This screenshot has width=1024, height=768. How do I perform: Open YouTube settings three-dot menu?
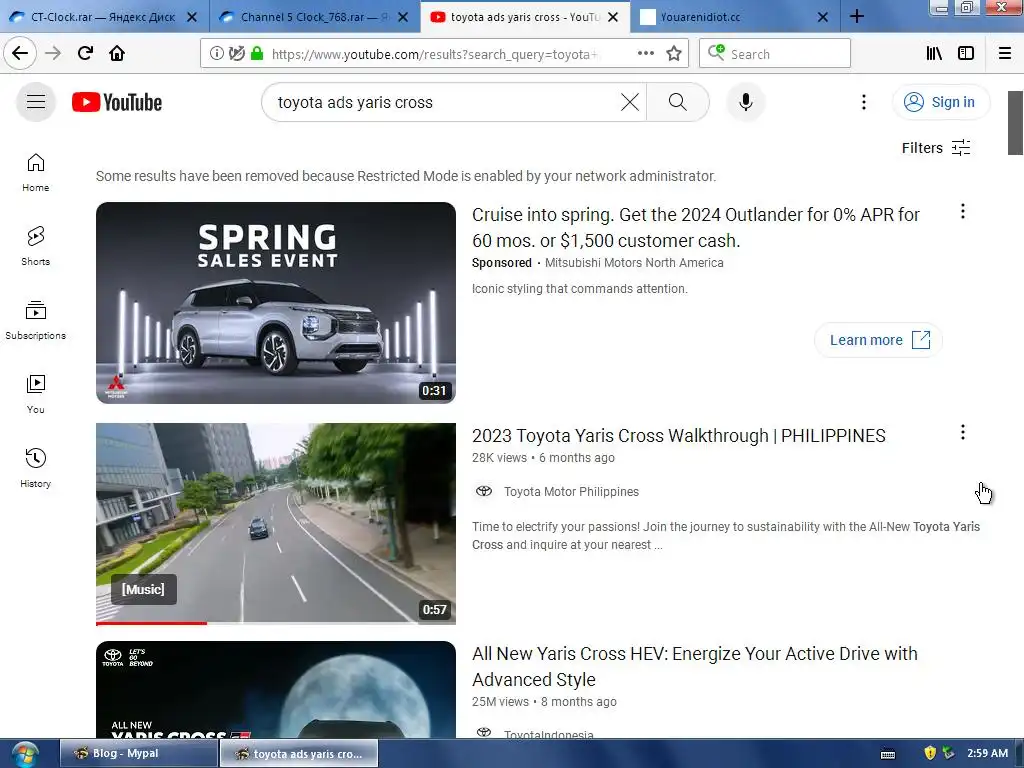click(864, 102)
